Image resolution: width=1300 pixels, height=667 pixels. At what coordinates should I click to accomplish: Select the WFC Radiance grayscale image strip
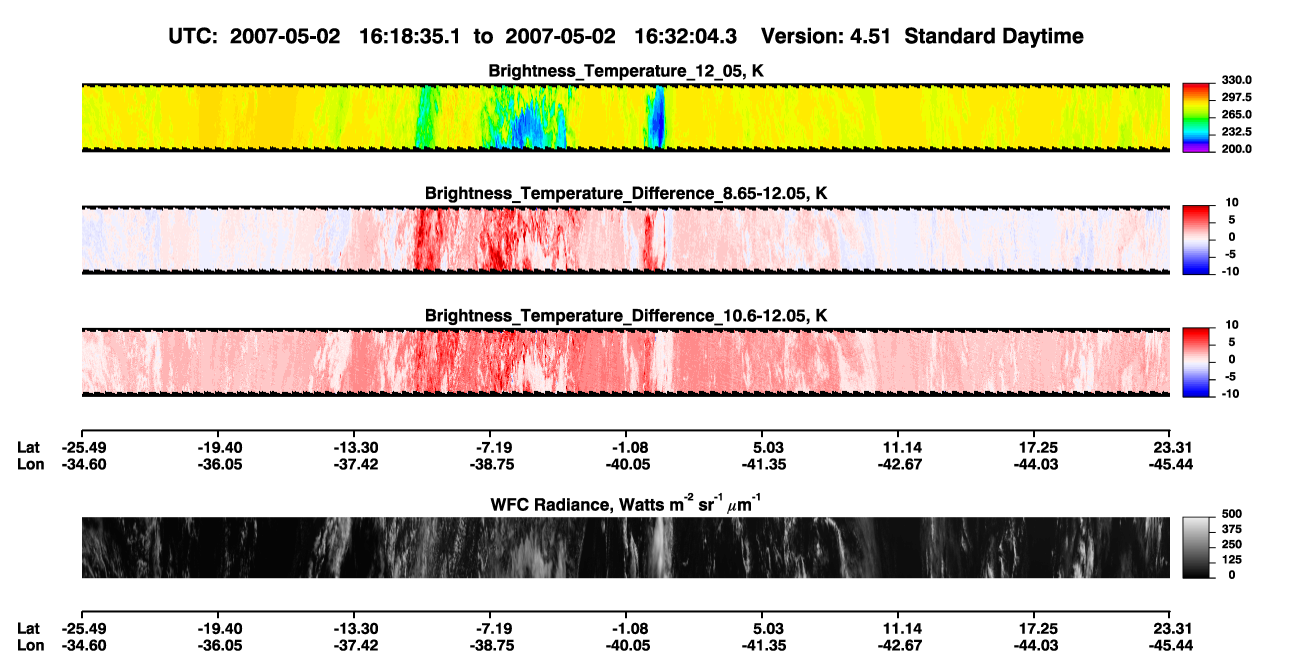(x=625, y=547)
